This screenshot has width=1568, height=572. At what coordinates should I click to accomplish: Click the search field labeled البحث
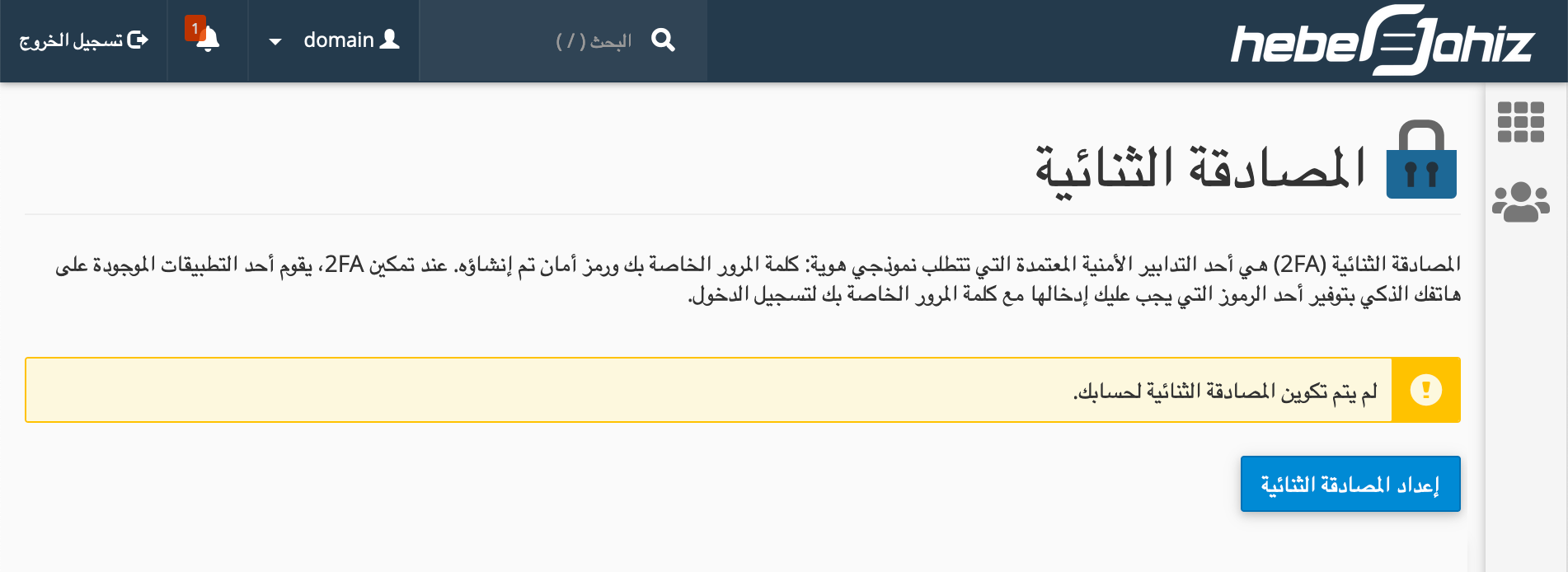(563, 40)
